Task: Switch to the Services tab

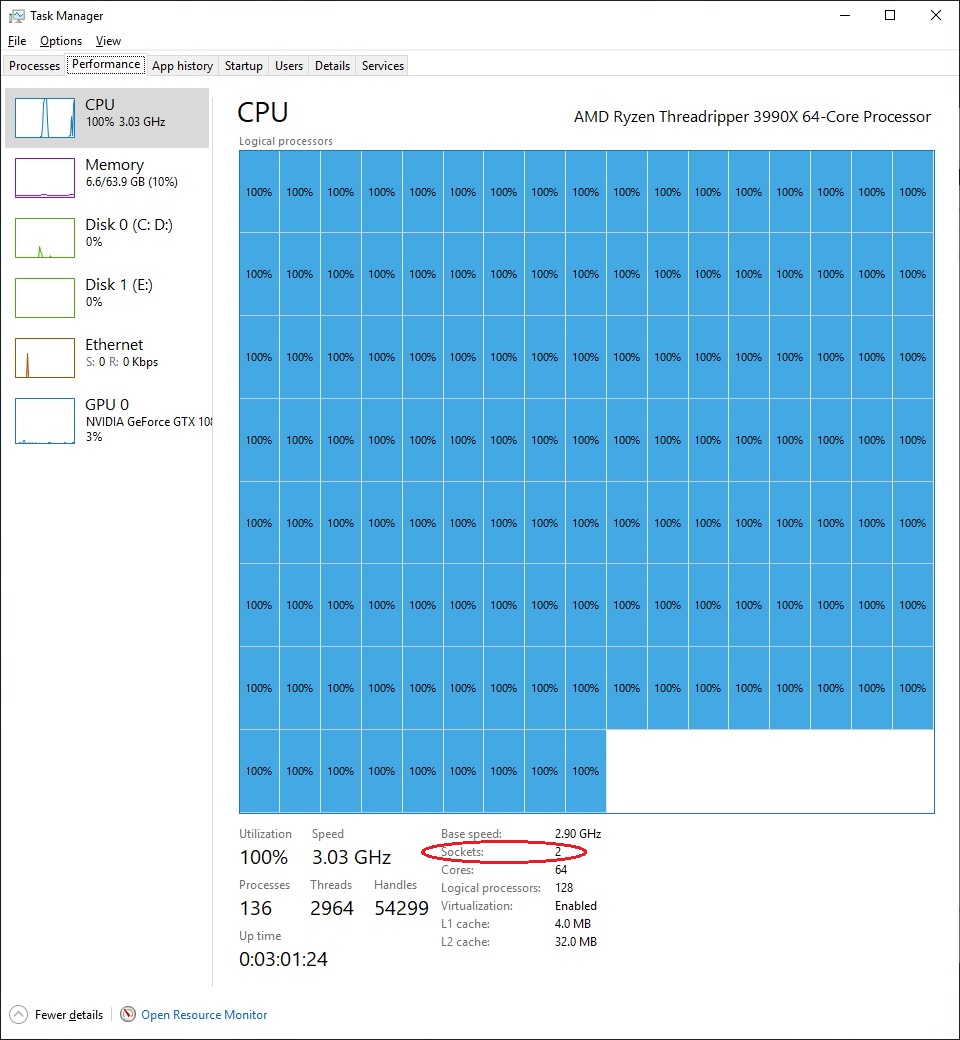Action: pyautogui.click(x=383, y=66)
